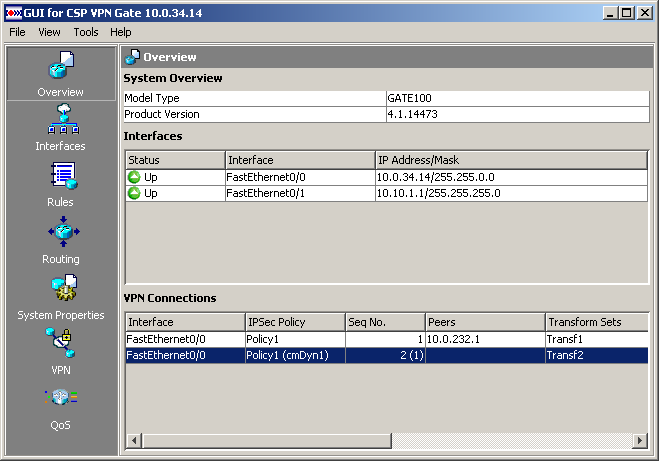Click the green Up status icon for FastEthernet0/1

(134, 193)
